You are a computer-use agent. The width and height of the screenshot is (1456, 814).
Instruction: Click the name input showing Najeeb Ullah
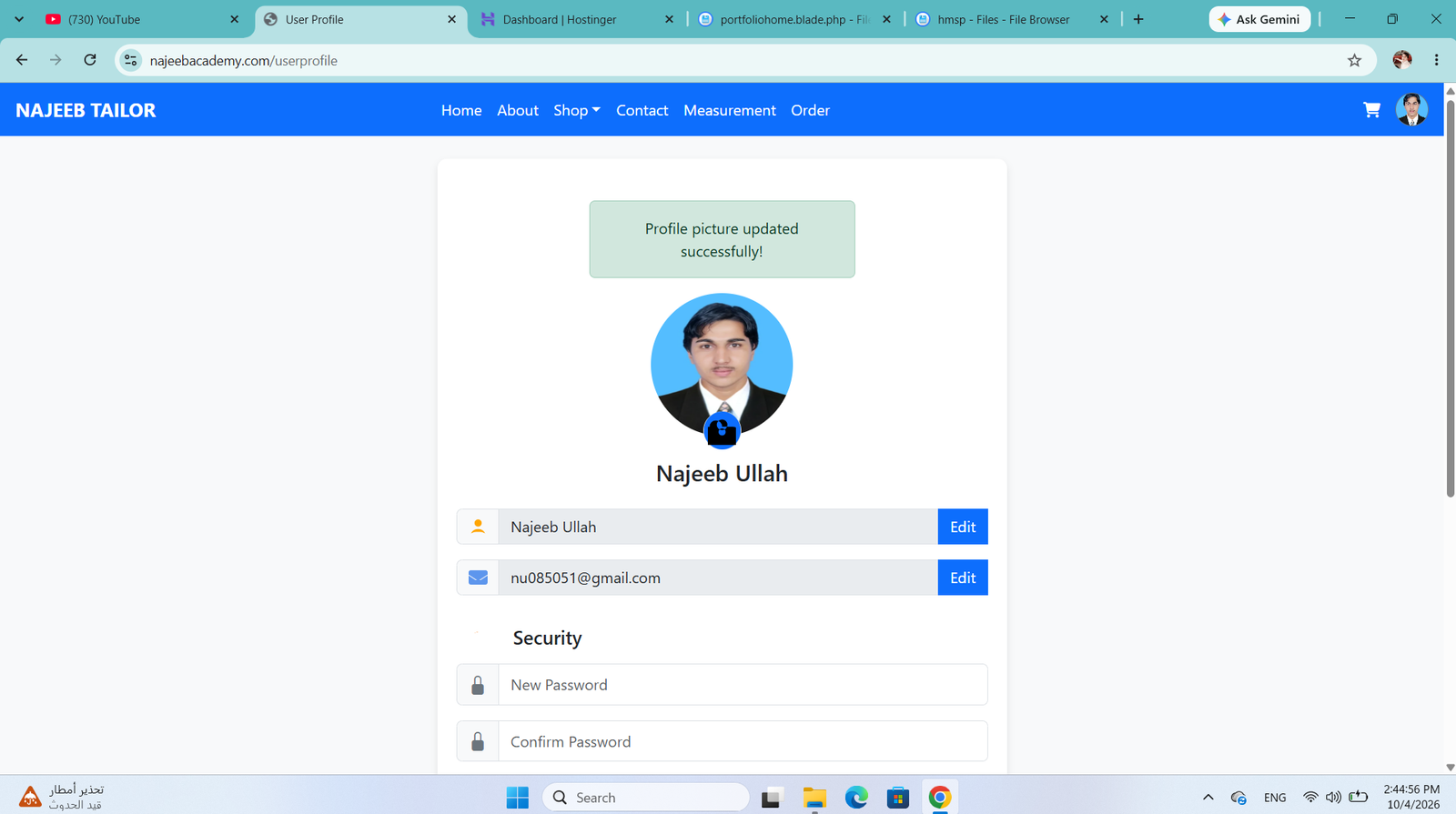pos(718,527)
